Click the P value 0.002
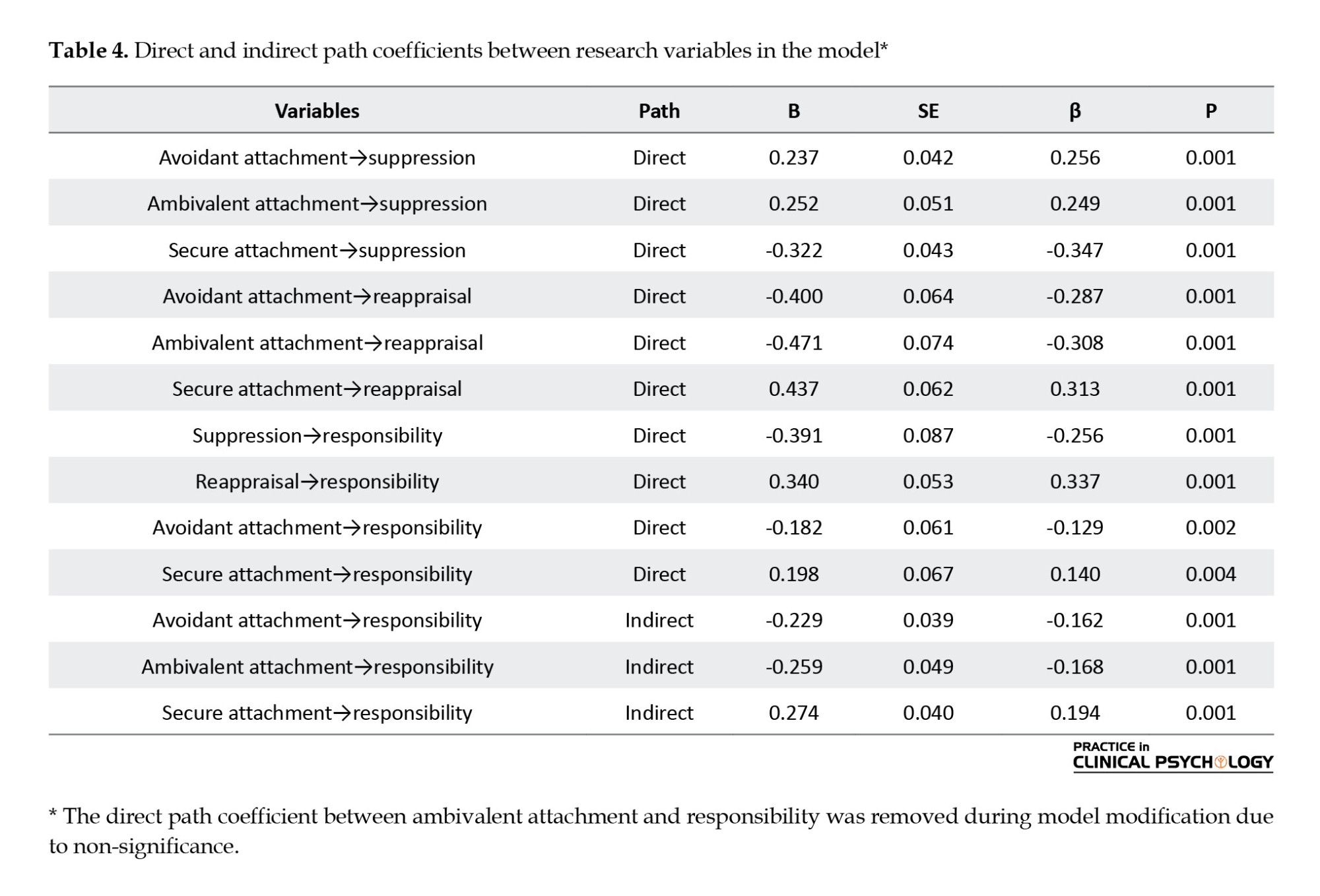 click(x=1210, y=528)
